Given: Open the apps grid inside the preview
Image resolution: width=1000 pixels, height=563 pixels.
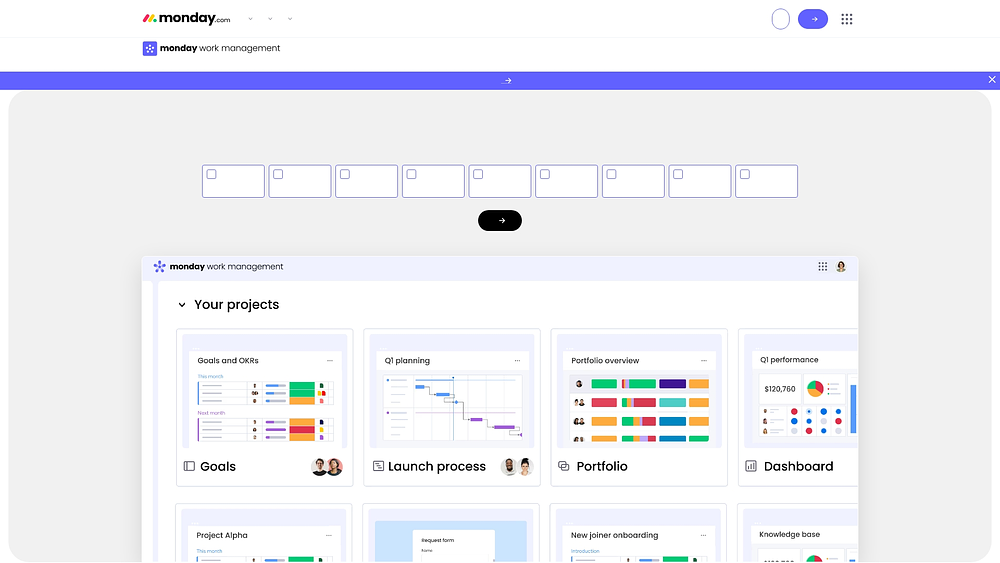Looking at the screenshot, I should [823, 267].
